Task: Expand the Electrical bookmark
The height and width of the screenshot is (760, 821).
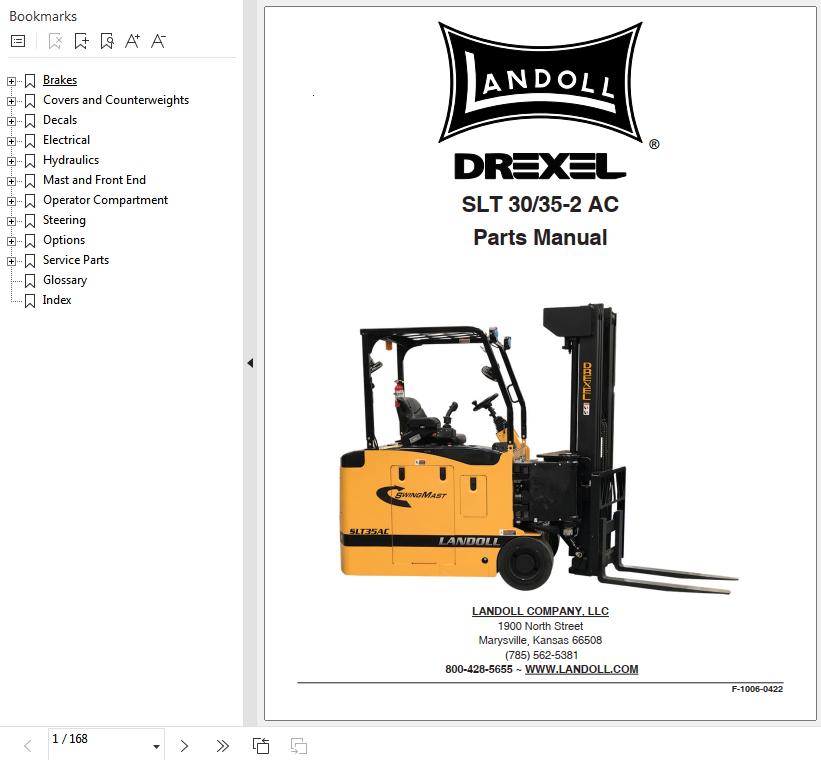Action: click(11, 141)
